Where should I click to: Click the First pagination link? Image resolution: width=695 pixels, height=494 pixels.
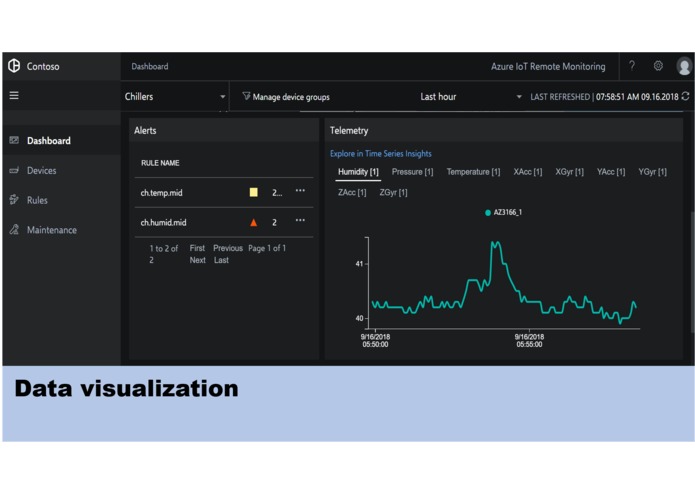(x=197, y=248)
